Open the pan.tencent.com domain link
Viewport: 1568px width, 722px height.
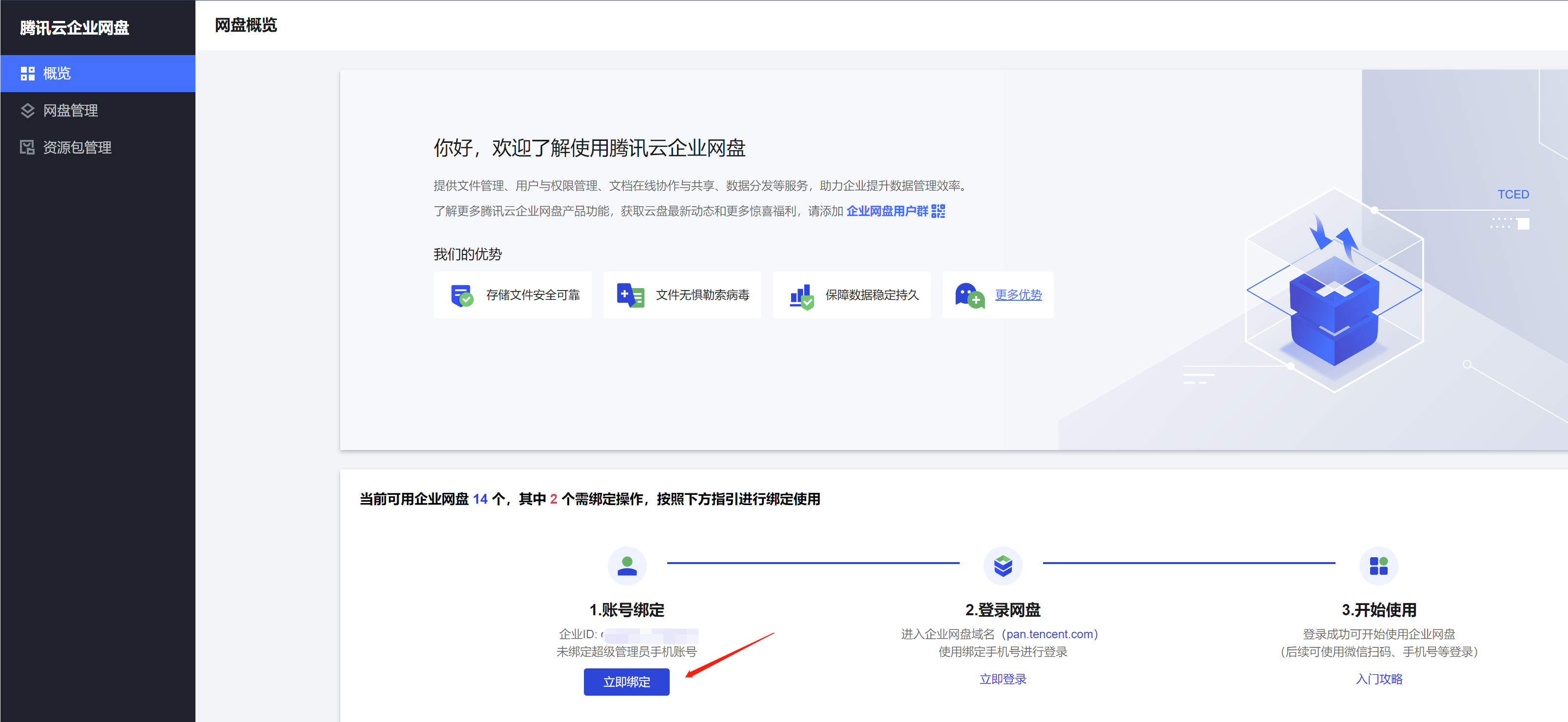[x=1049, y=634]
